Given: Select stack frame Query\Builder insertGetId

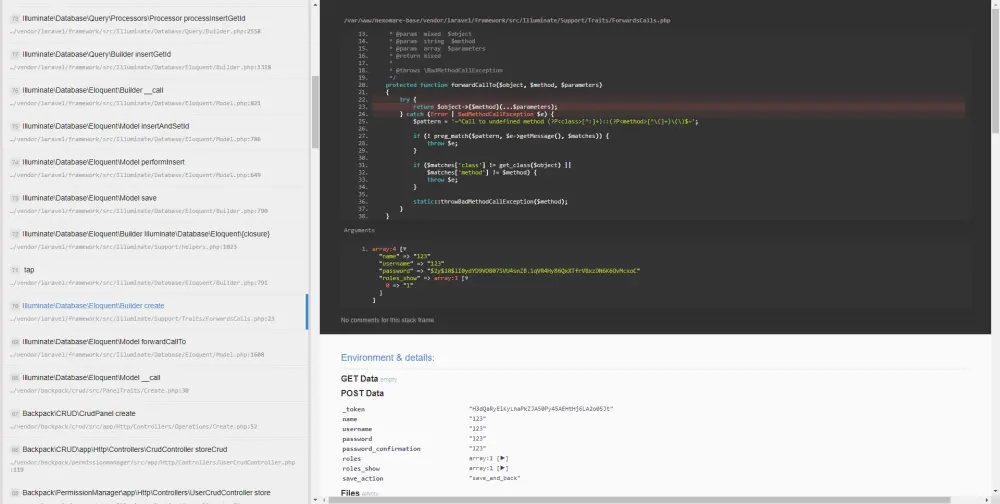Looking at the screenshot, I should coord(156,60).
